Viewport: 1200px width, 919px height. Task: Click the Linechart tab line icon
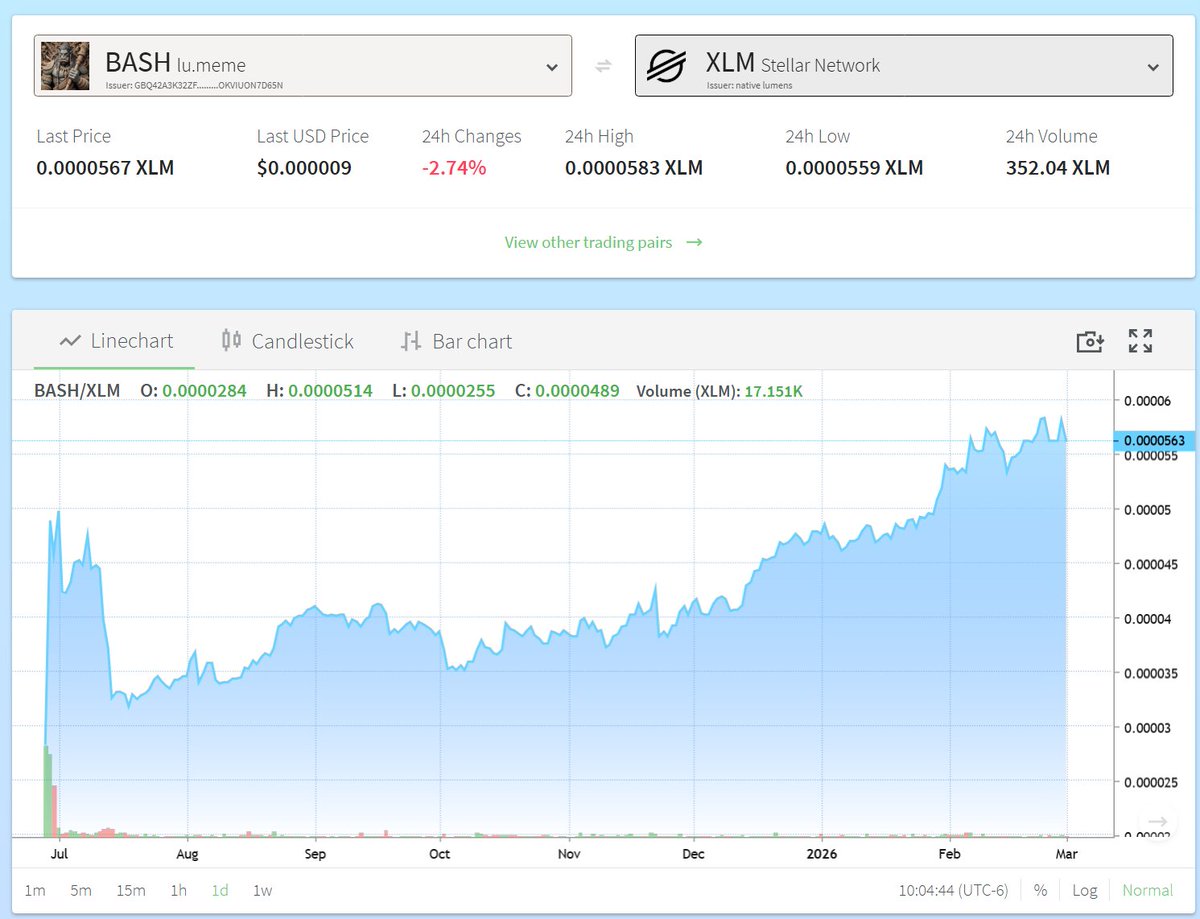[x=70, y=341]
